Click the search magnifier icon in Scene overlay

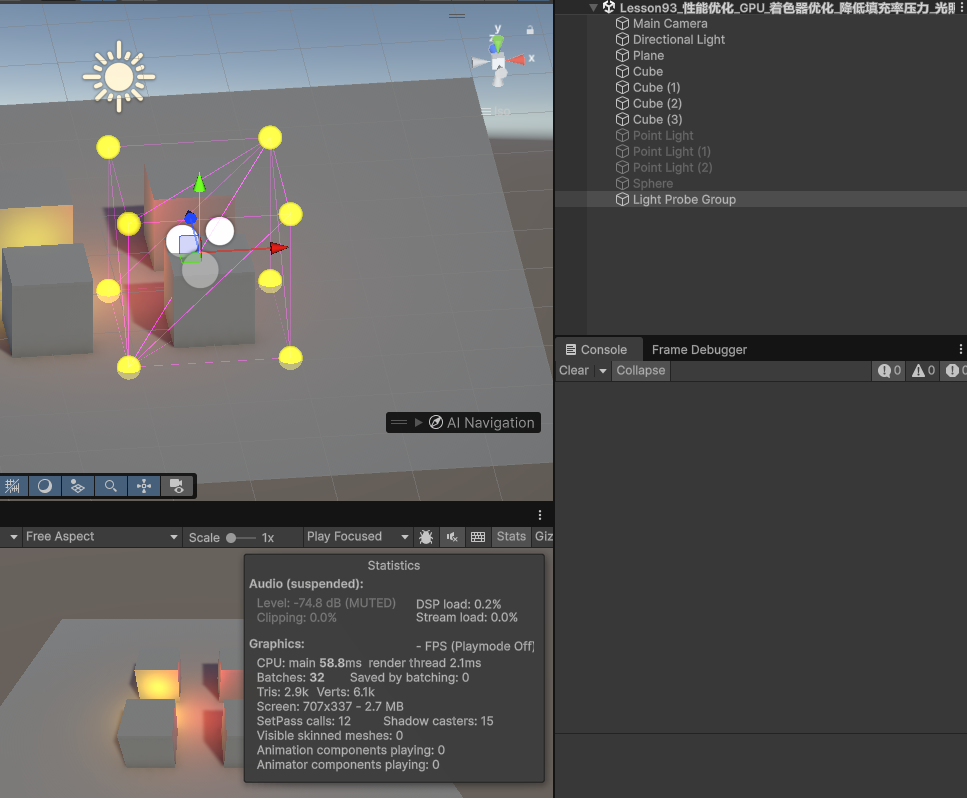click(x=111, y=486)
